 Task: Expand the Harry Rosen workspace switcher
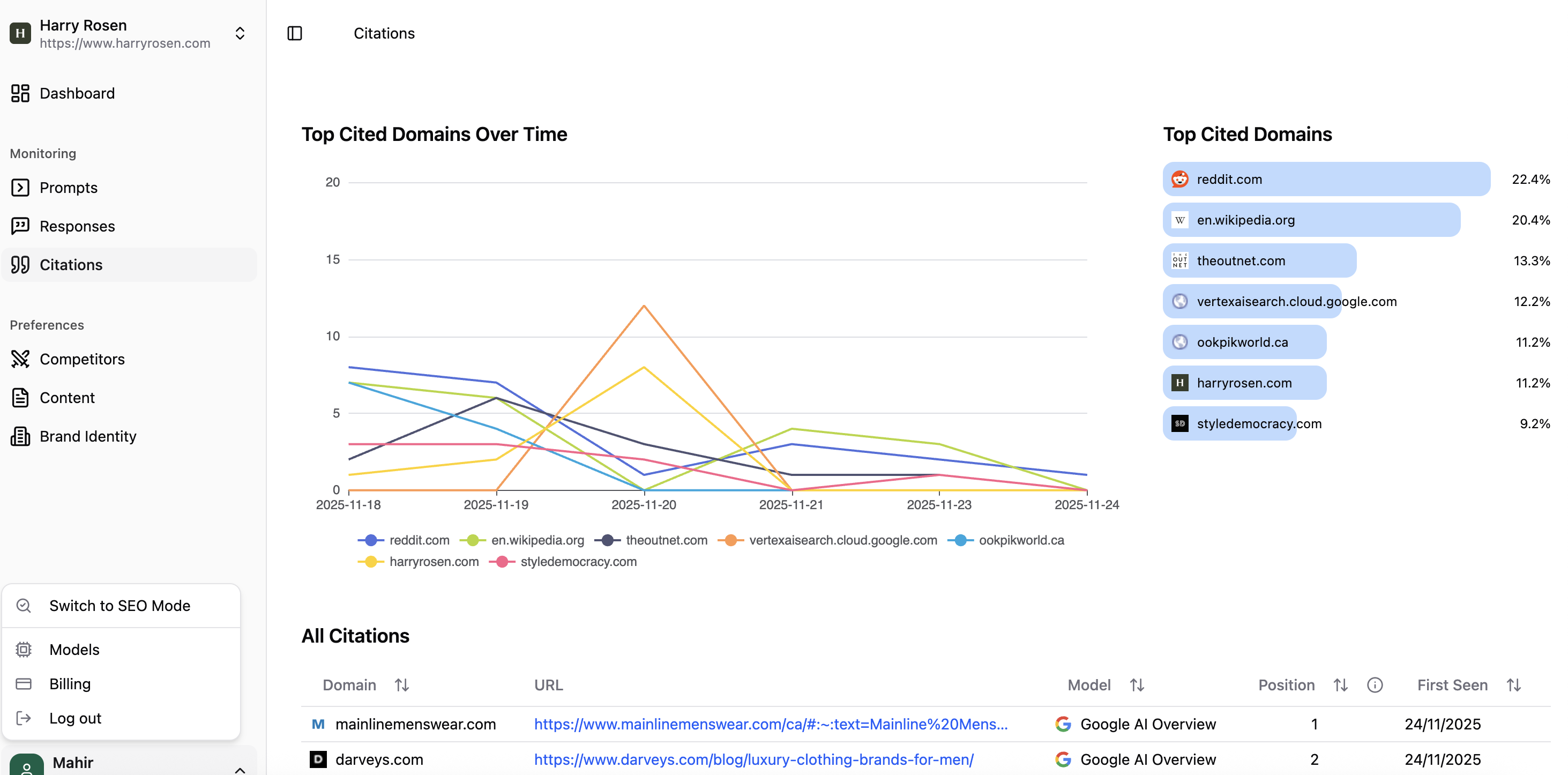240,33
